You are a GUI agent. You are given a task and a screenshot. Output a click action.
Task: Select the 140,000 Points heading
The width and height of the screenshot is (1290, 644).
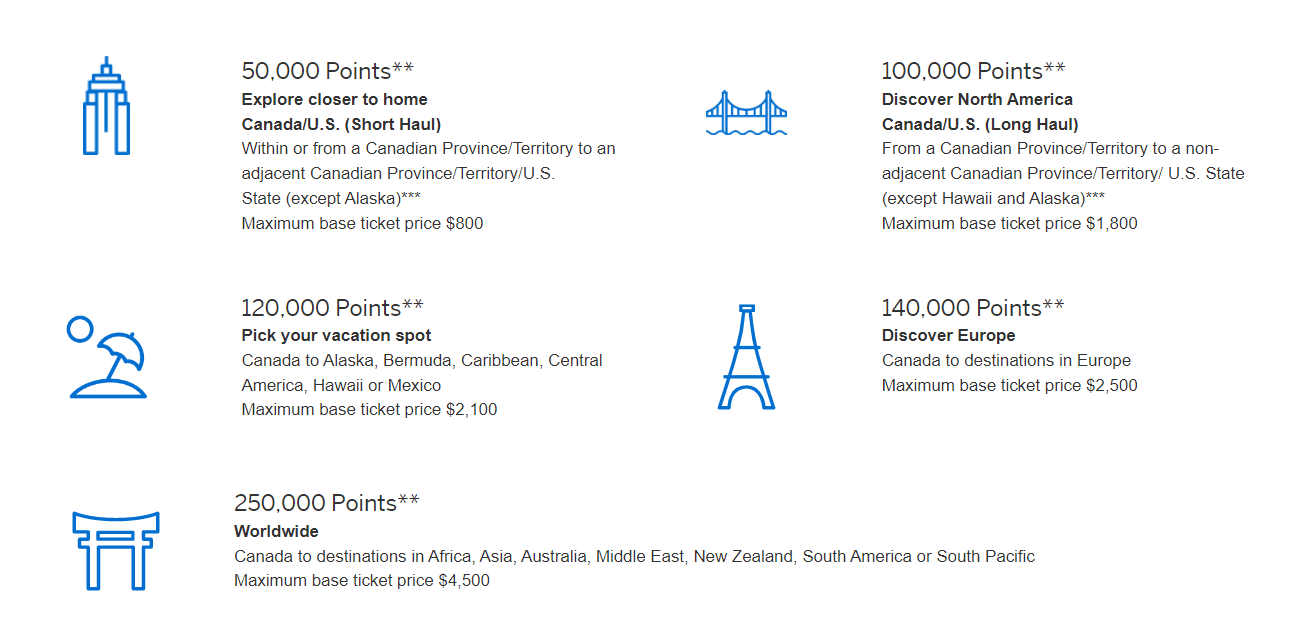[972, 307]
